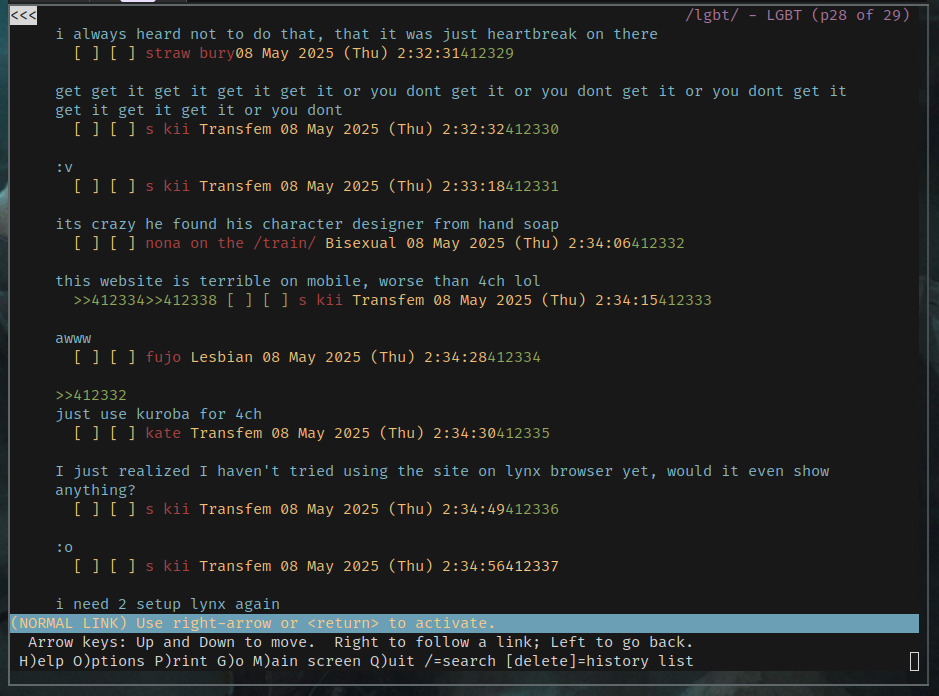Screen dimensions: 939x696
Task: Click '[delete]=history list' in the footer
Action: click(x=599, y=661)
